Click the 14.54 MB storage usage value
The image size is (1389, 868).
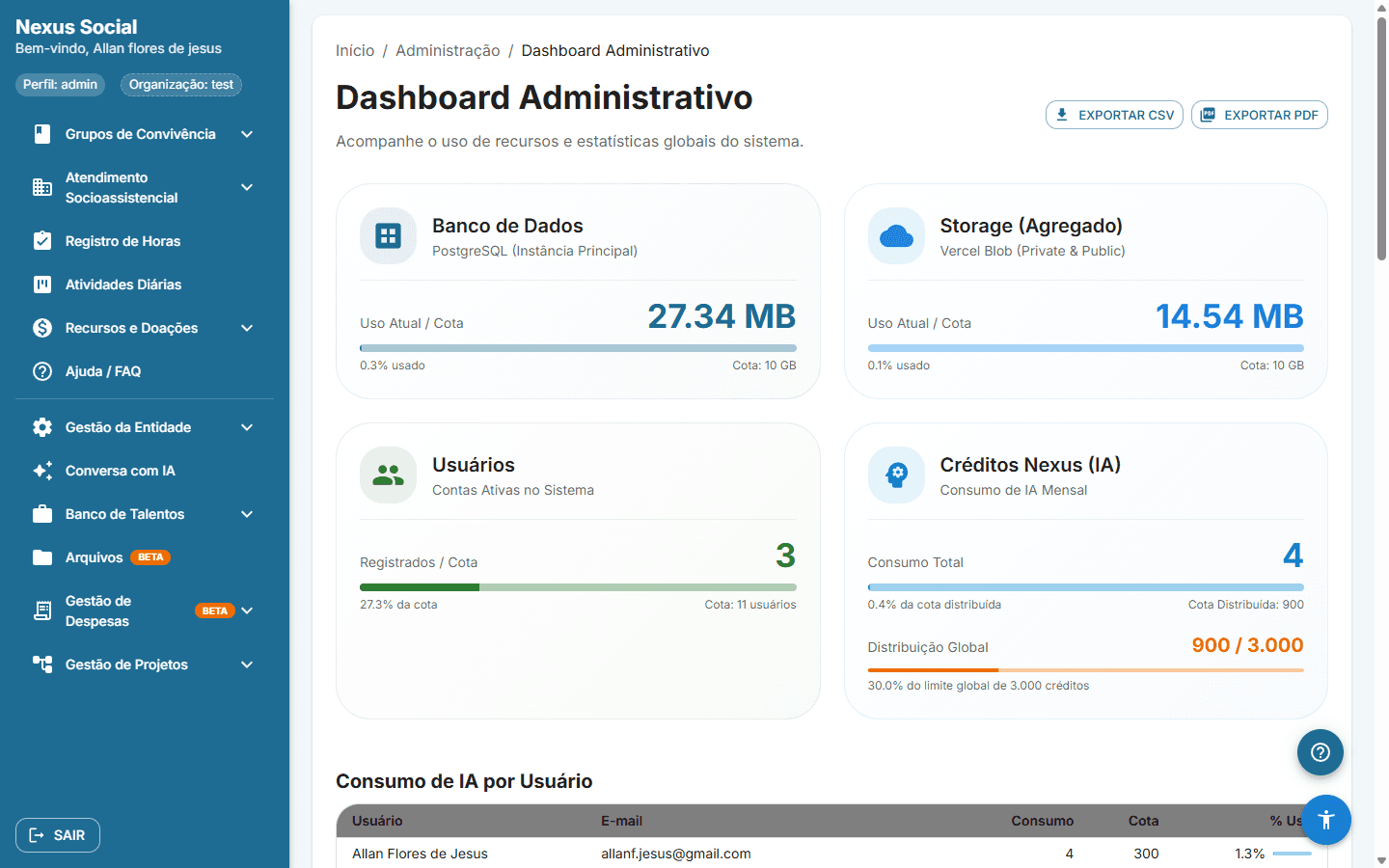1230,316
